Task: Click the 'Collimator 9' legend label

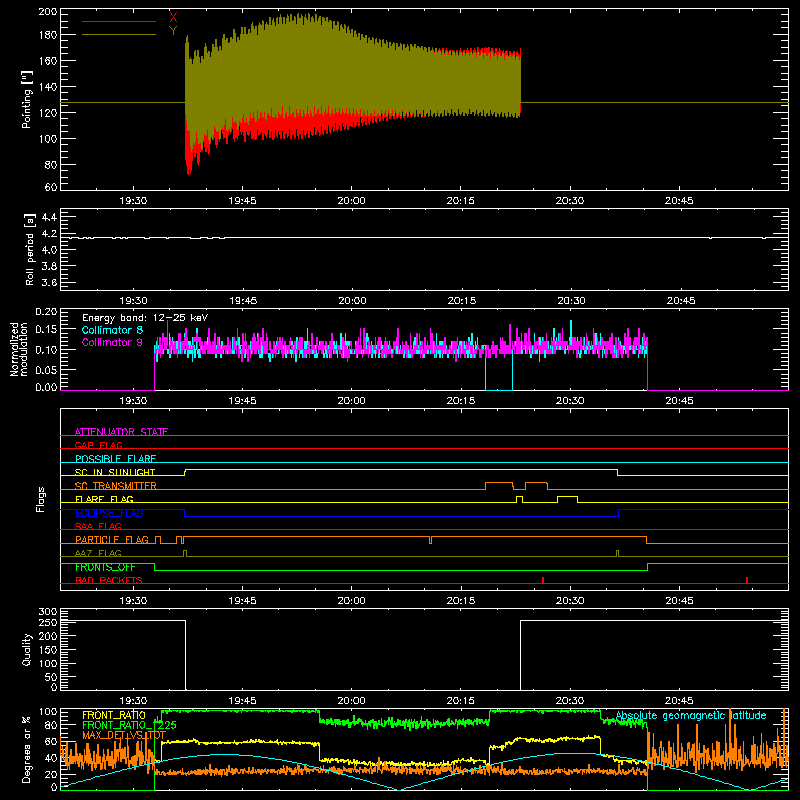Action: pos(112,342)
